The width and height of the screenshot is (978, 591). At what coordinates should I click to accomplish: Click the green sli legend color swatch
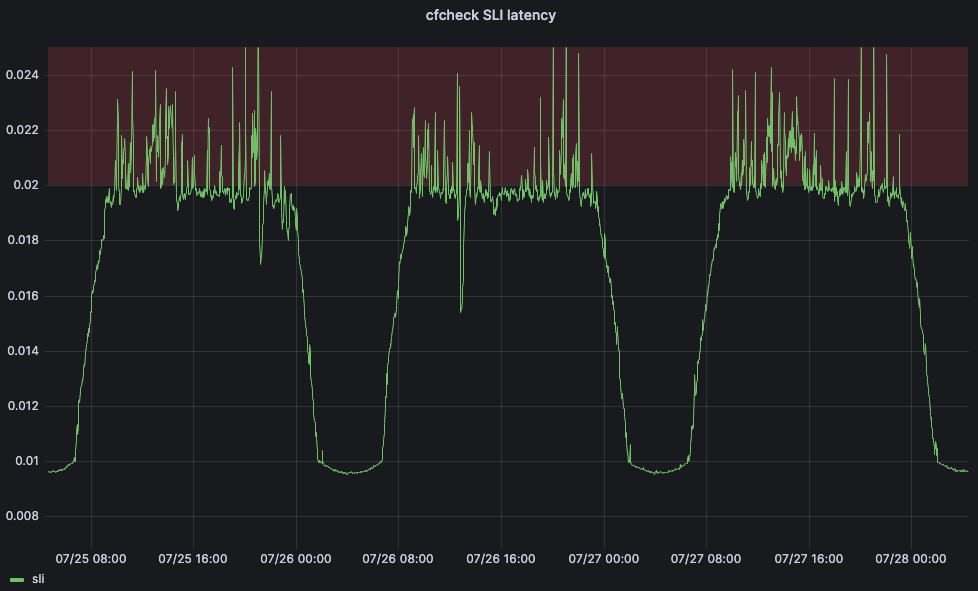click(x=16, y=580)
